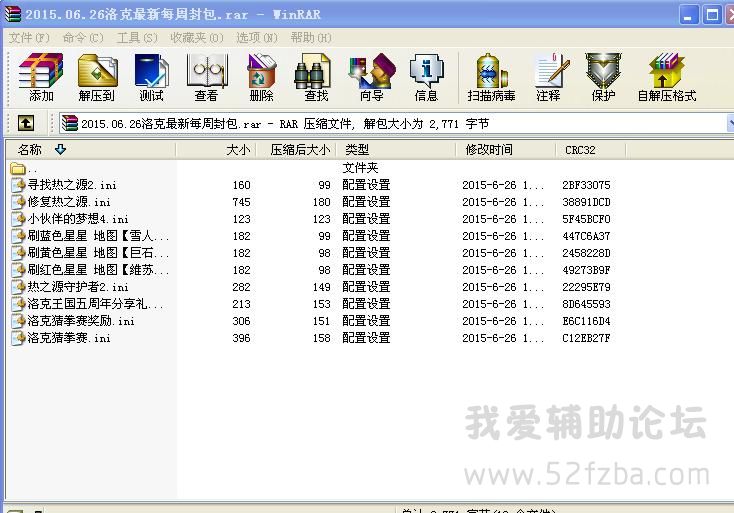Click CRC32 value C12EB27F
Image resolution: width=734 pixels, height=513 pixels.
coord(586,337)
